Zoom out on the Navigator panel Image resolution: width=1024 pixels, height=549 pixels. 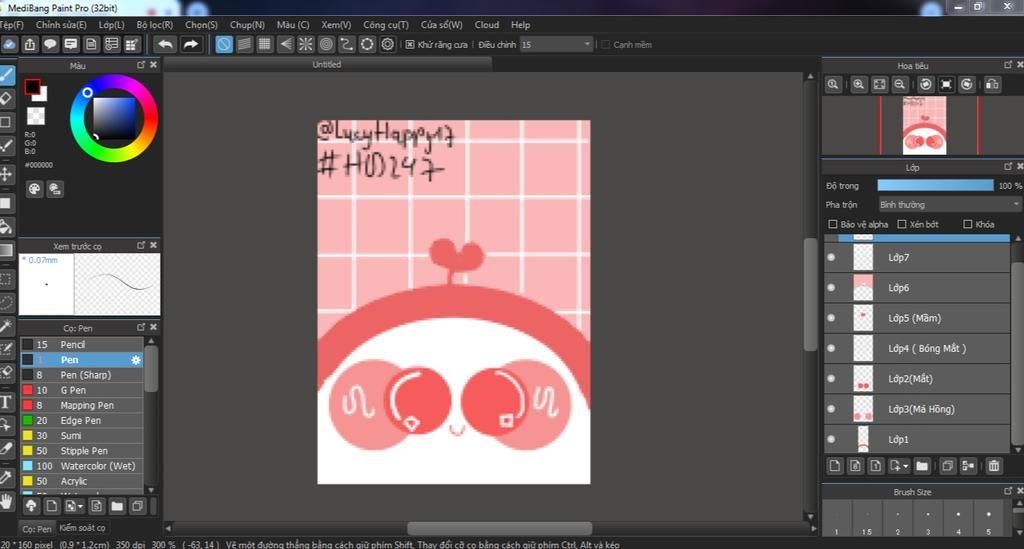(x=900, y=84)
